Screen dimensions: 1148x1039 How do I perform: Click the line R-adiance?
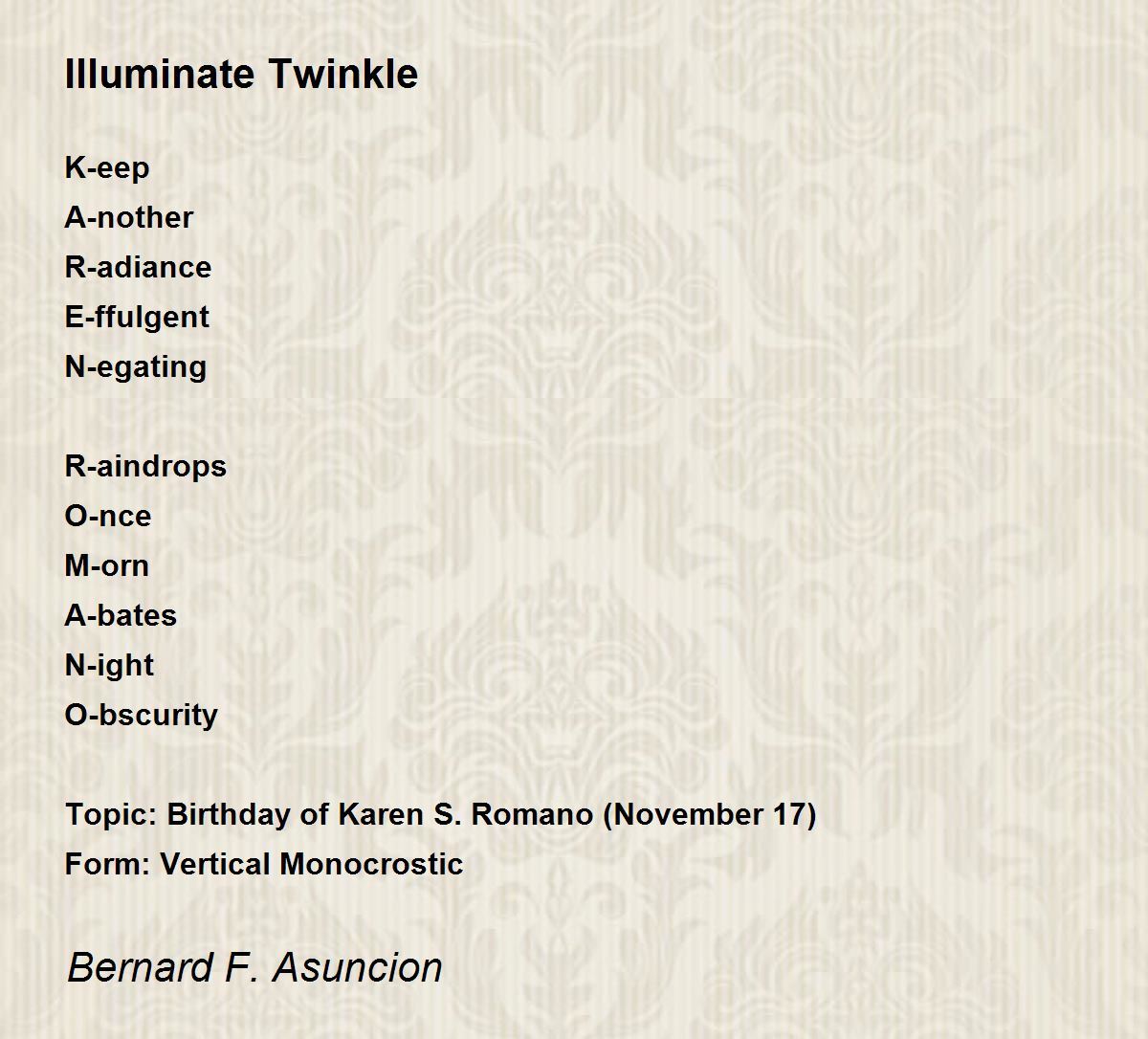coord(138,267)
